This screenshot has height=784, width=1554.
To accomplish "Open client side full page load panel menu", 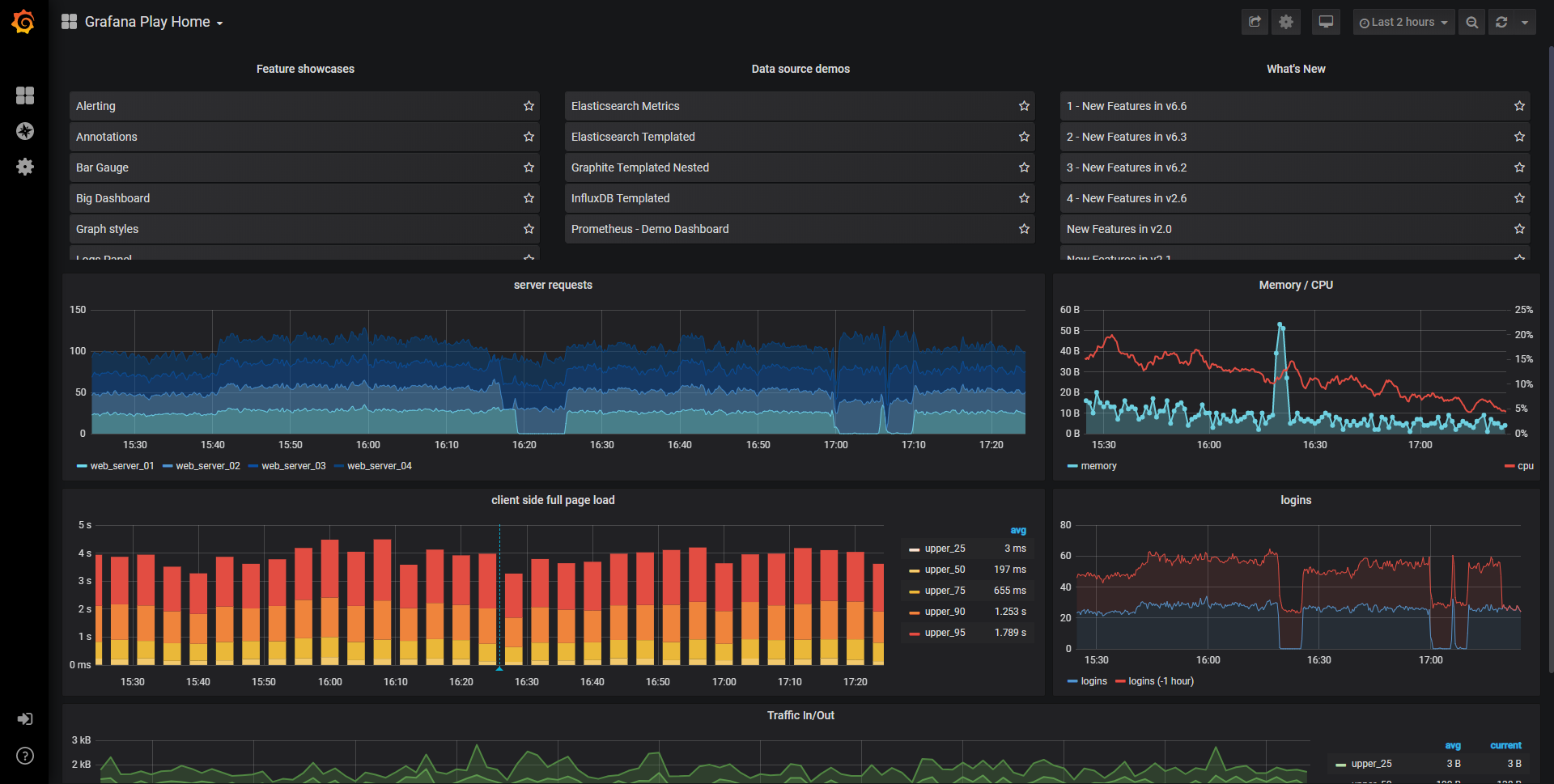I will pos(553,500).
